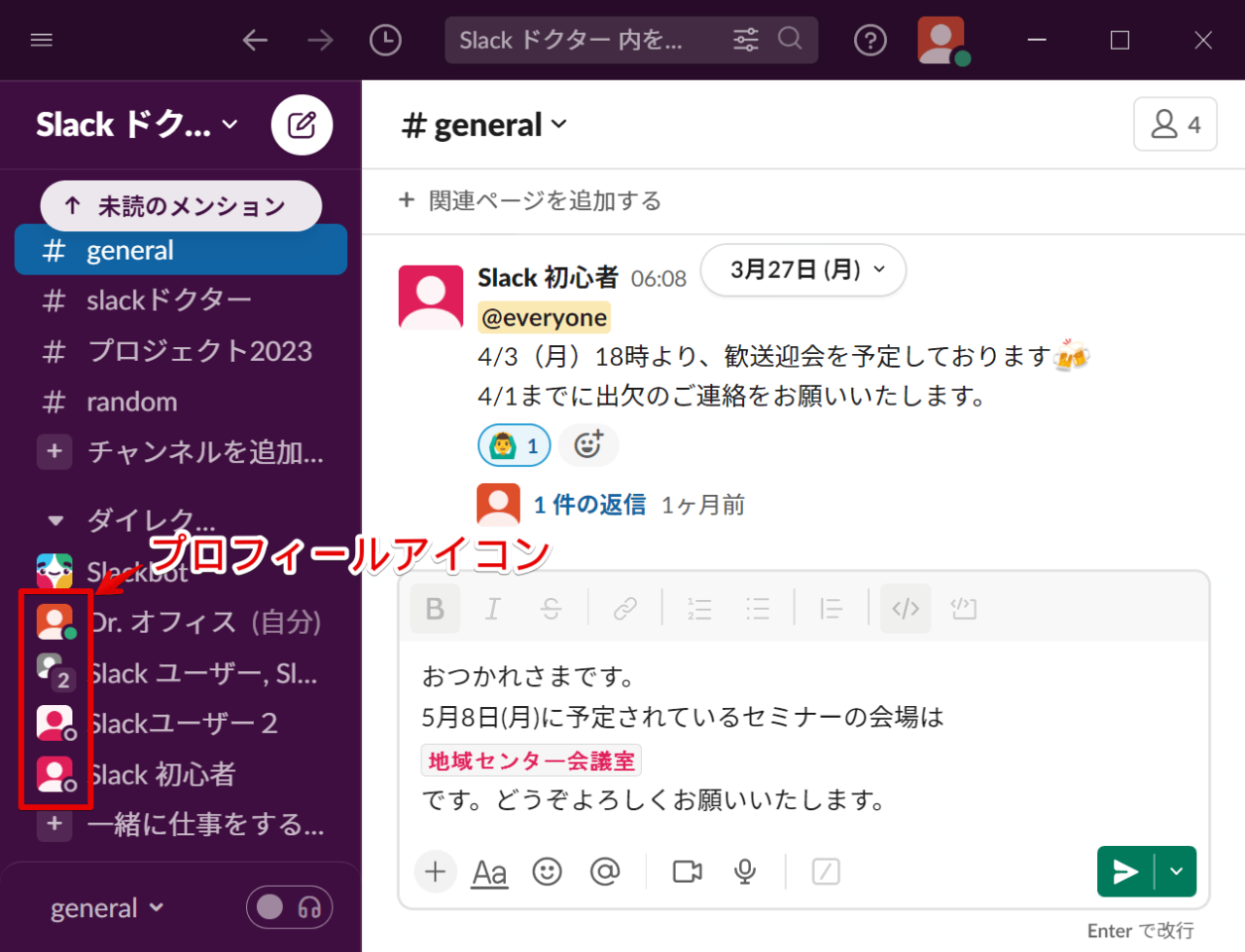Toggle strikethrough formatting
The height and width of the screenshot is (952, 1245).
click(x=551, y=609)
